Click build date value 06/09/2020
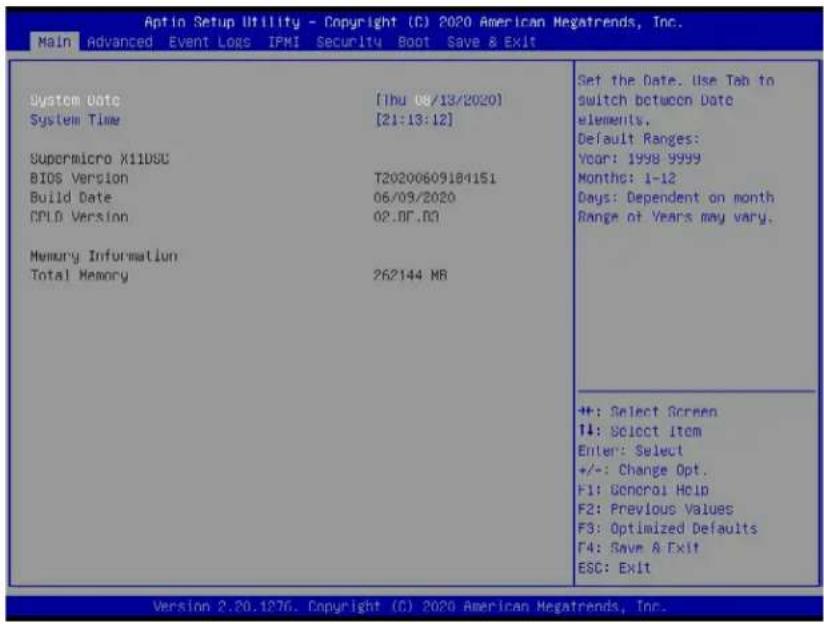 [414, 198]
